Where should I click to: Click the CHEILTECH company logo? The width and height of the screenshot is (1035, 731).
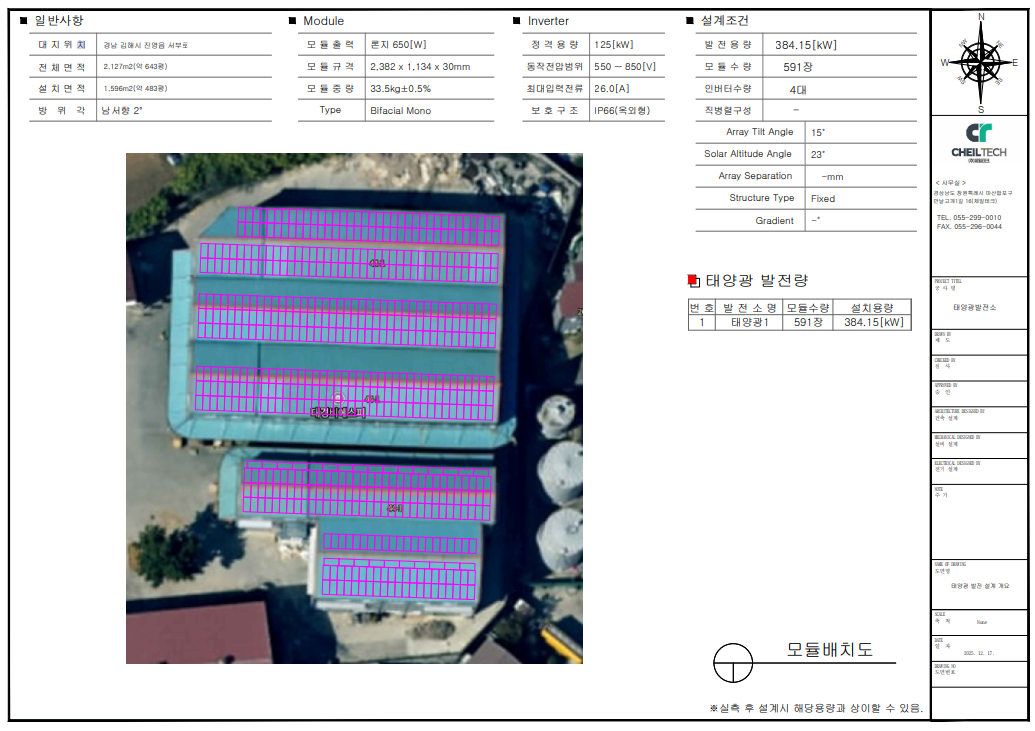979,139
